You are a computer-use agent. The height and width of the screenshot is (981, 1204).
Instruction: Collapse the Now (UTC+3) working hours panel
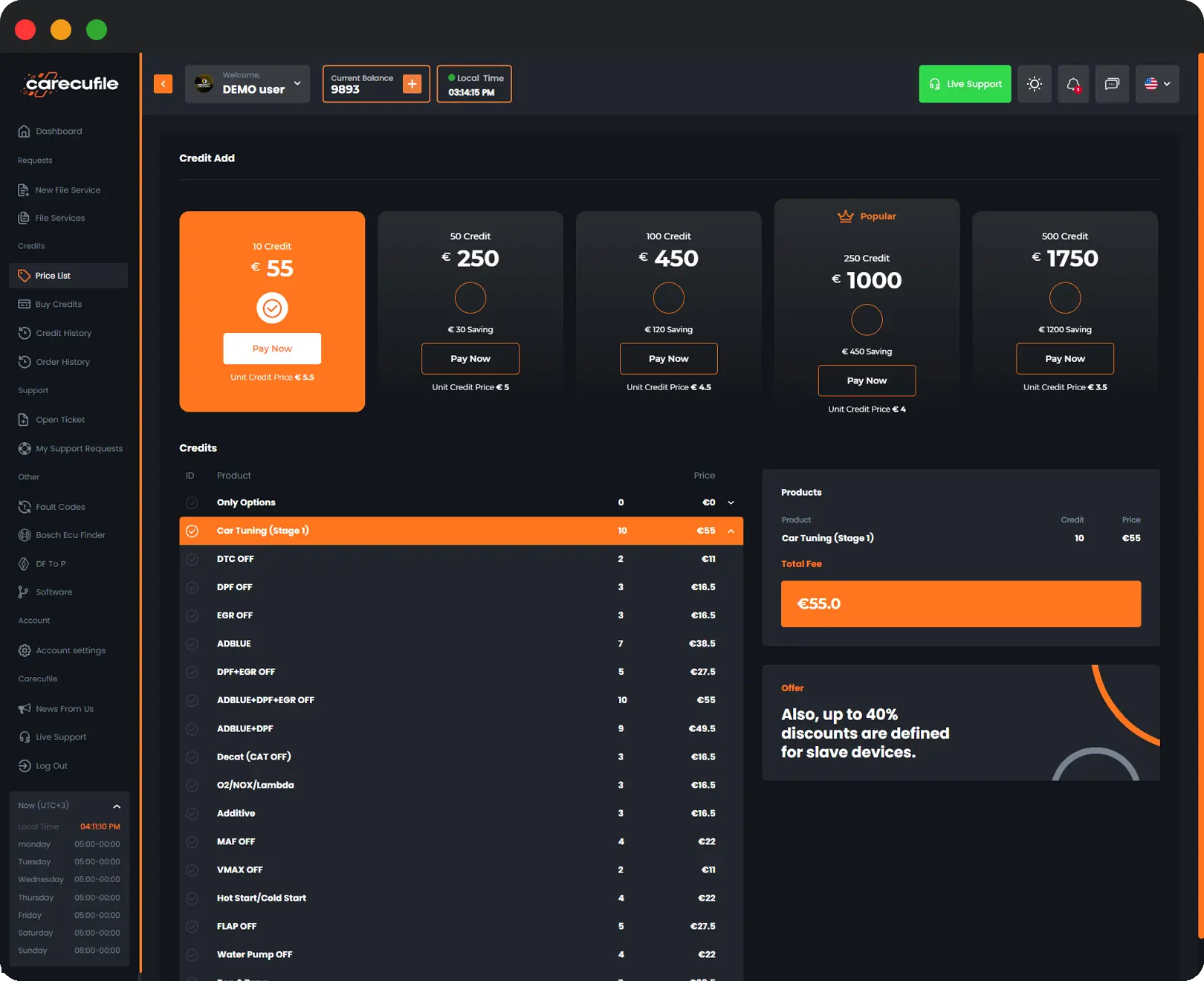[x=117, y=806]
